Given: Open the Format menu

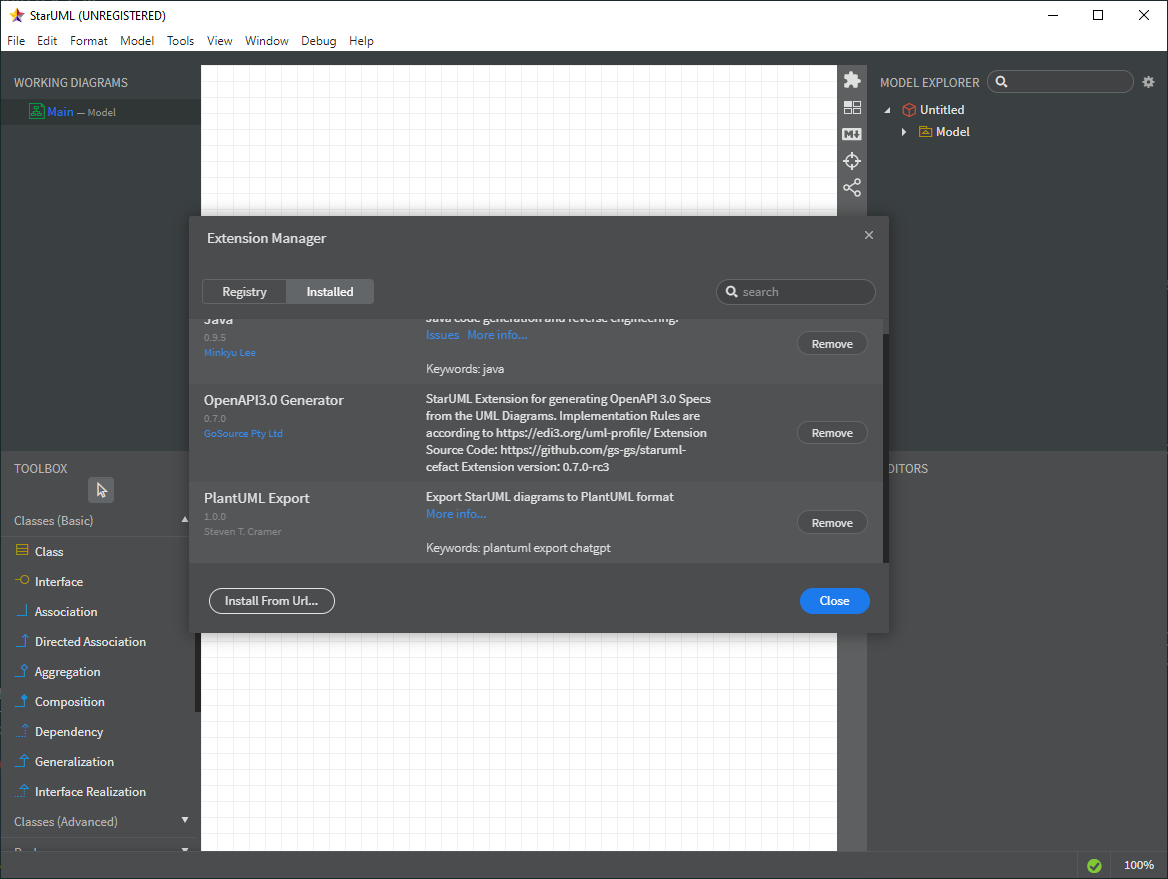Looking at the screenshot, I should (89, 41).
